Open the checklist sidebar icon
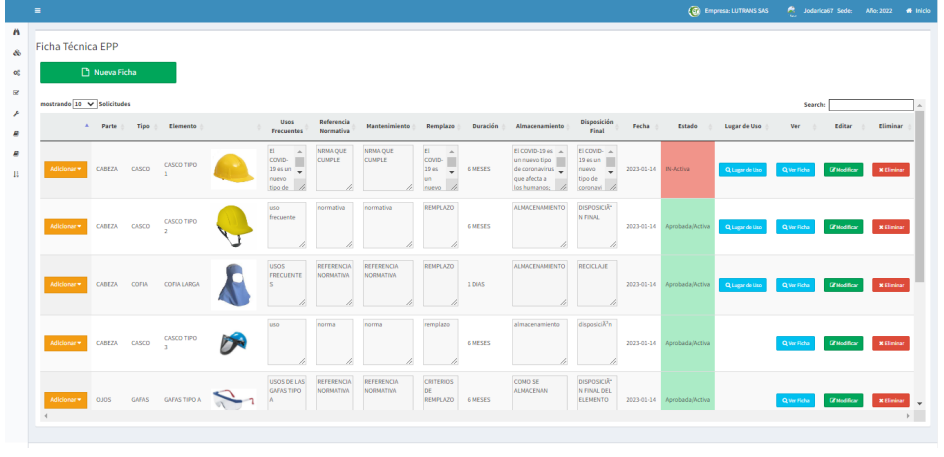This screenshot has width=944, height=457. click(x=16, y=93)
